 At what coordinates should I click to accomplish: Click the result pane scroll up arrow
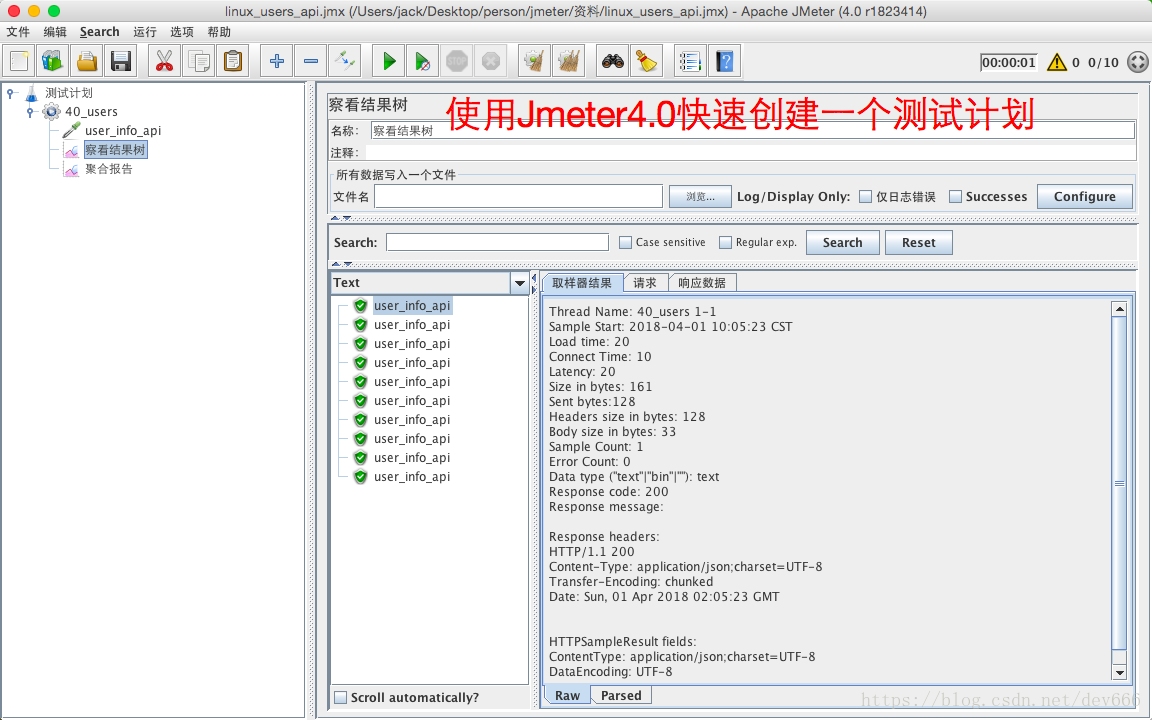1120,309
